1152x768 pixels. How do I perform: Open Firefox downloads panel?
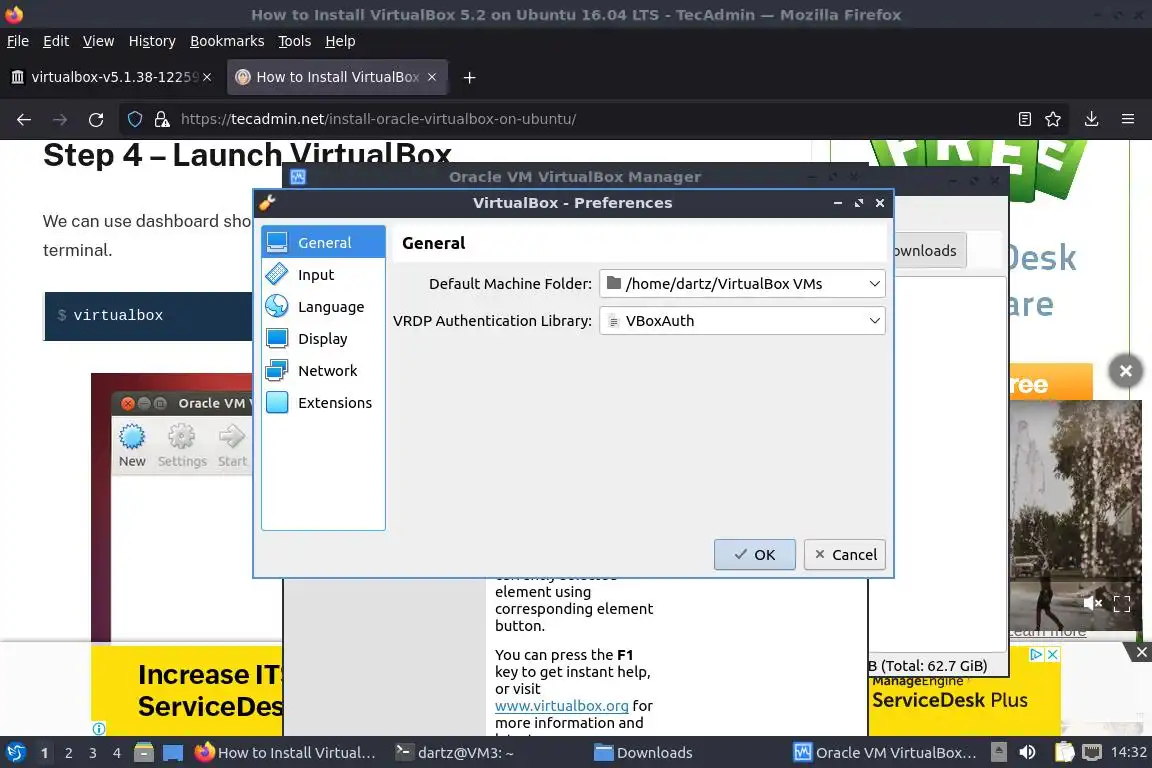[x=1092, y=119]
